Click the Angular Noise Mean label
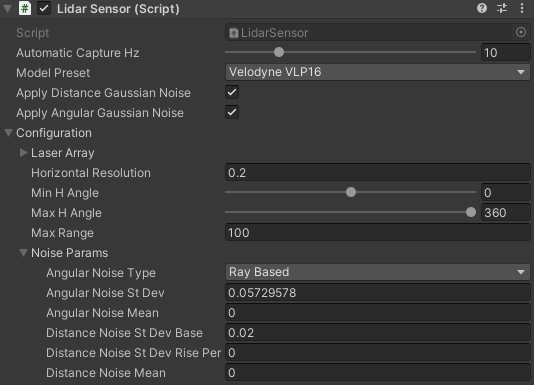 pyautogui.click(x=103, y=313)
